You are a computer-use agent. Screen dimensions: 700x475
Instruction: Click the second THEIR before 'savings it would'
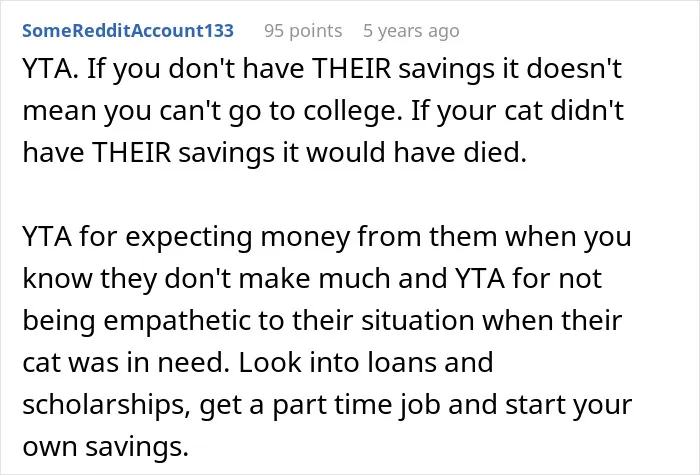[132, 152]
